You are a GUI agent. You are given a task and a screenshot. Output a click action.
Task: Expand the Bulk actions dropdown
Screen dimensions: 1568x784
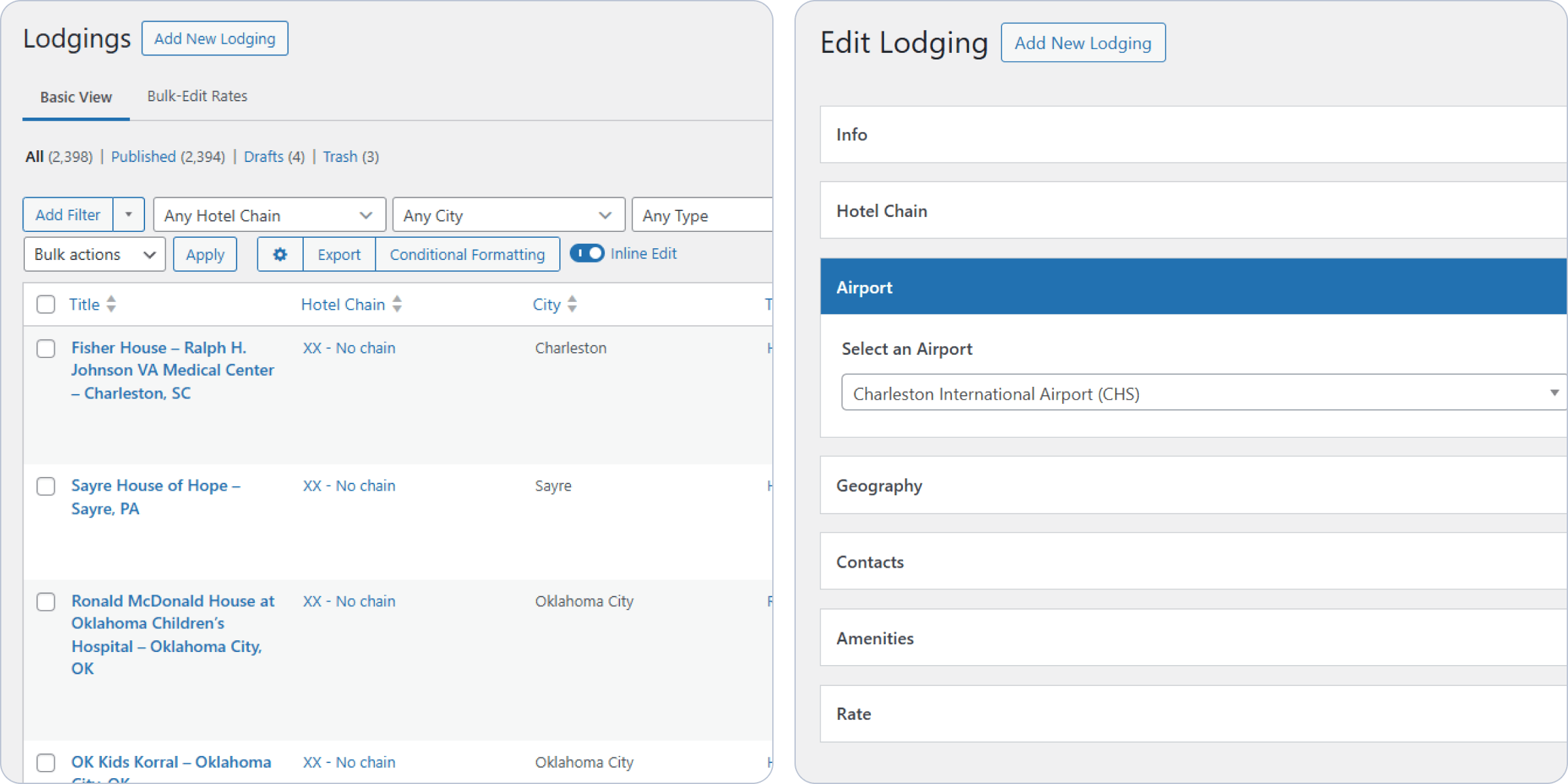(95, 254)
